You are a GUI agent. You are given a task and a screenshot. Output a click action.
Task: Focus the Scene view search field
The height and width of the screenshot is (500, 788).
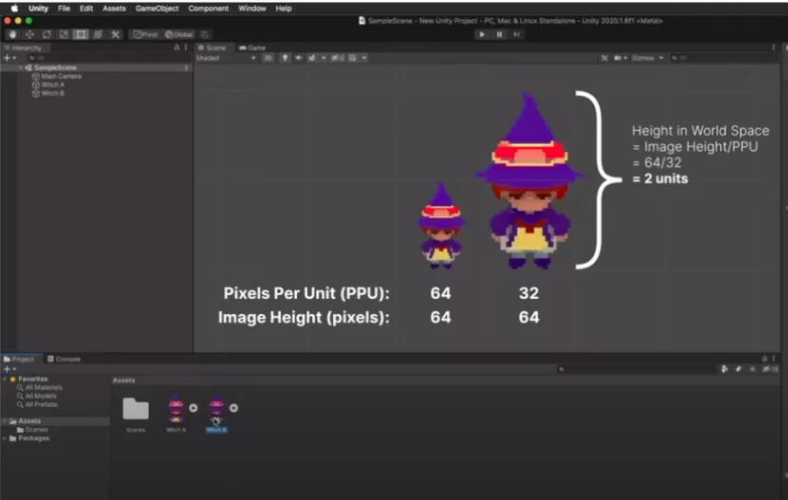[724, 58]
